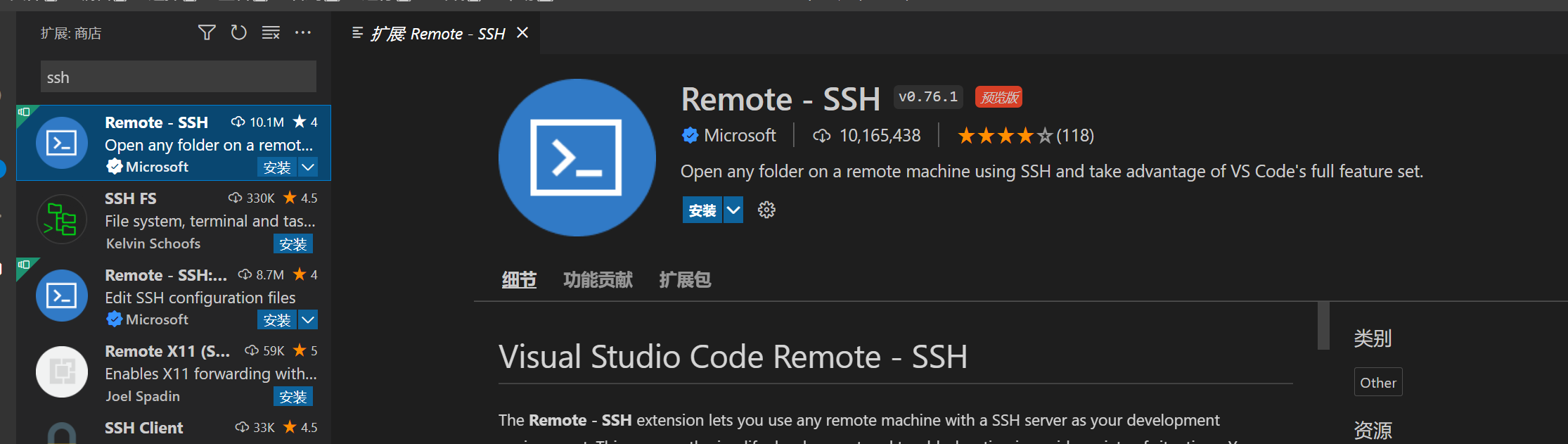The height and width of the screenshot is (444, 1568).
Task: Click the details page vertical scrollbar
Action: point(1323,326)
